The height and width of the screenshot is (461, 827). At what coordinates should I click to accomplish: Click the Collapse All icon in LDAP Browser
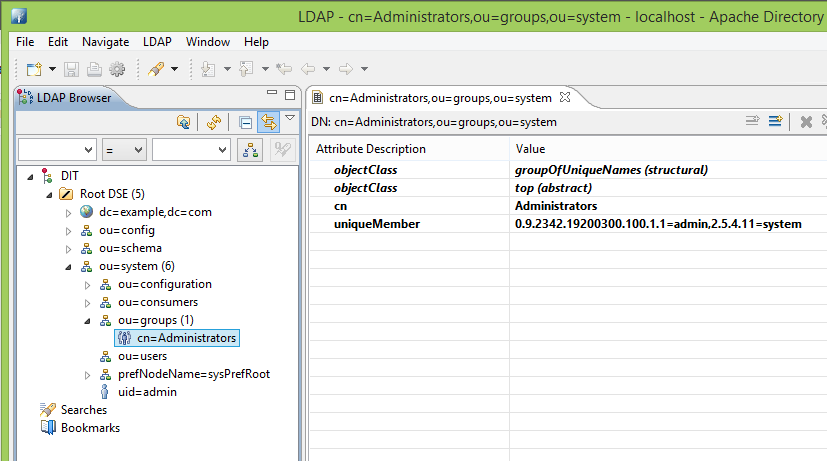click(245, 122)
